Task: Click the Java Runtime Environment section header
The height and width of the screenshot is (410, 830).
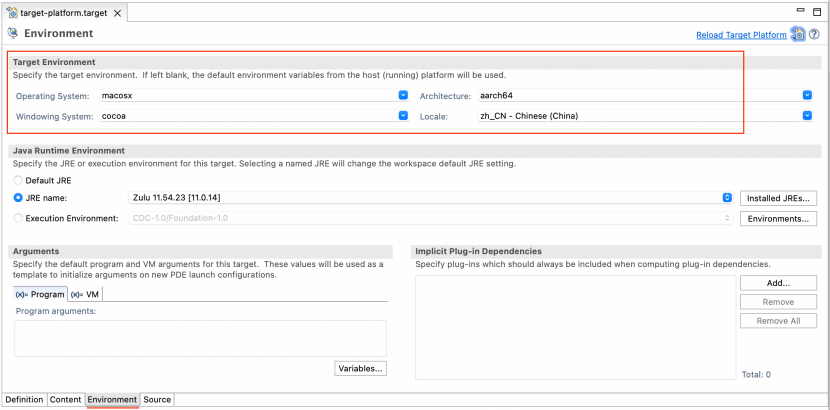Action: click(69, 151)
